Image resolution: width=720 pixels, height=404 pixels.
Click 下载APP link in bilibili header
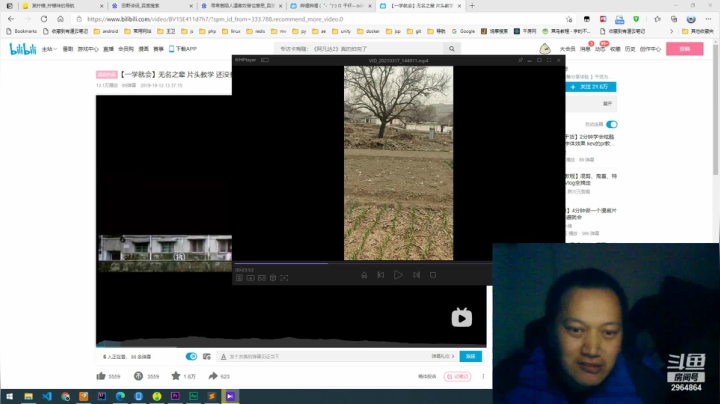click(x=183, y=49)
